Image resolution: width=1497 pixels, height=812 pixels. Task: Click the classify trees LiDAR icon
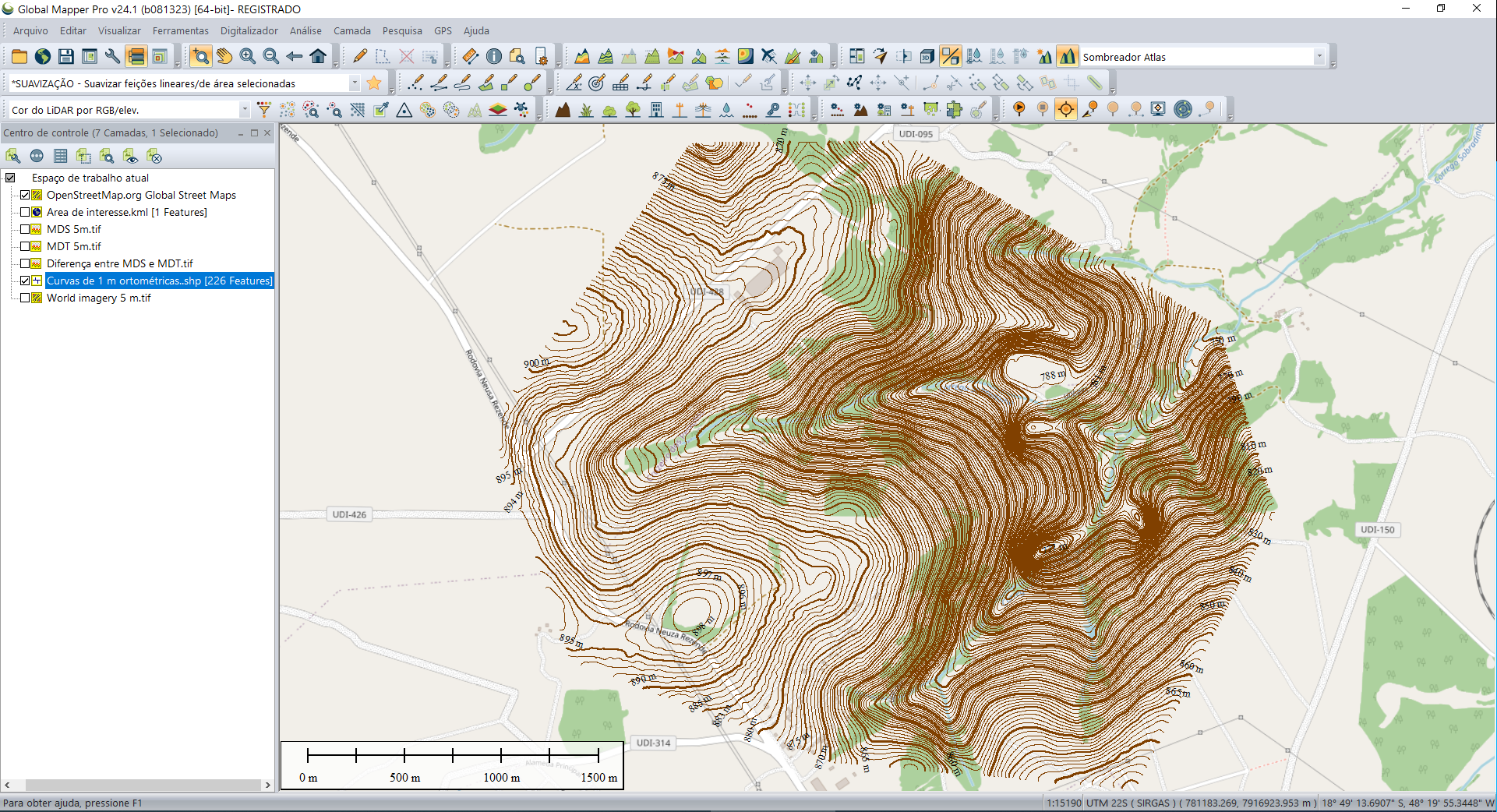[x=633, y=109]
